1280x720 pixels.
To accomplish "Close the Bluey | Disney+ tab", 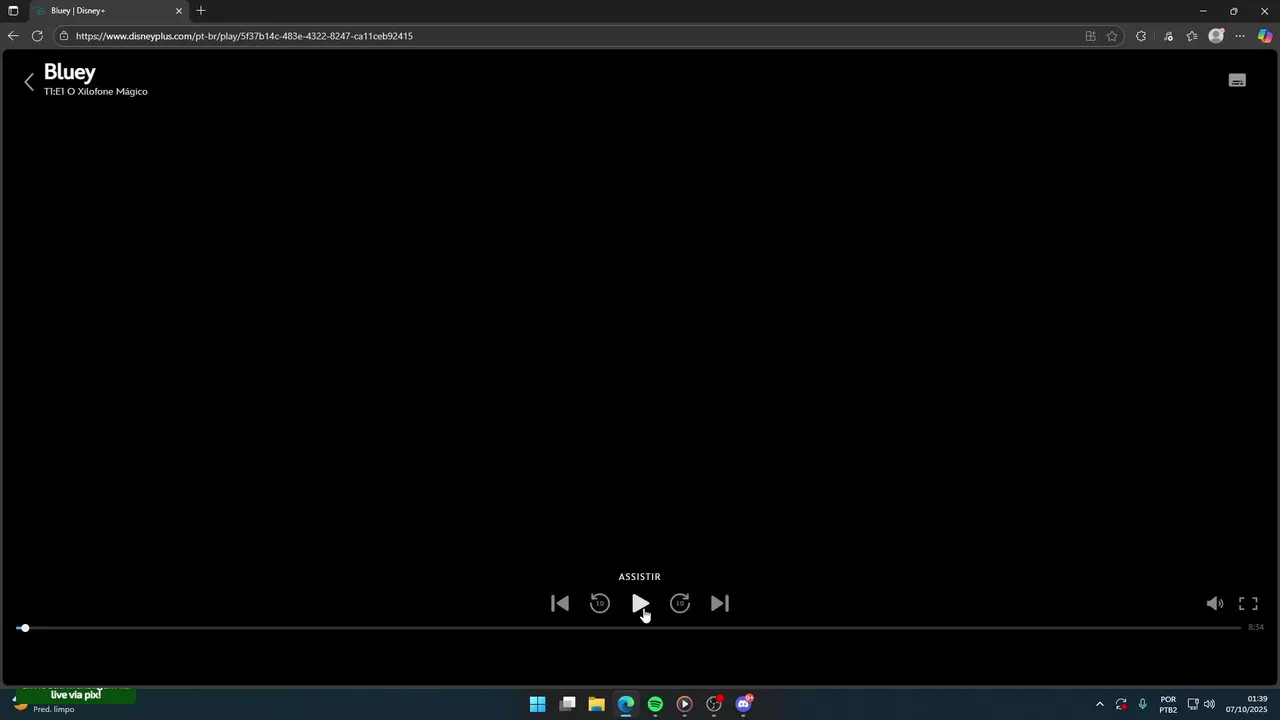I will [179, 11].
